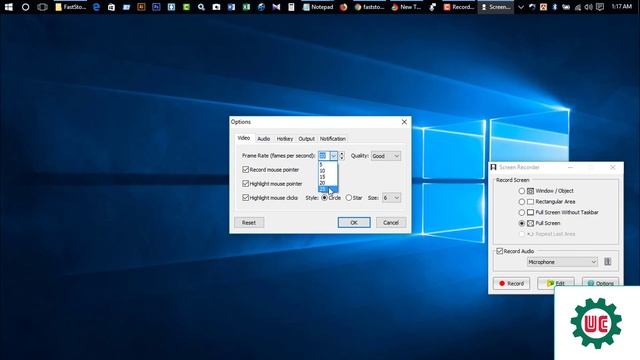Switch to the Hotkey tab
This screenshot has height=360, width=640.
(284, 139)
